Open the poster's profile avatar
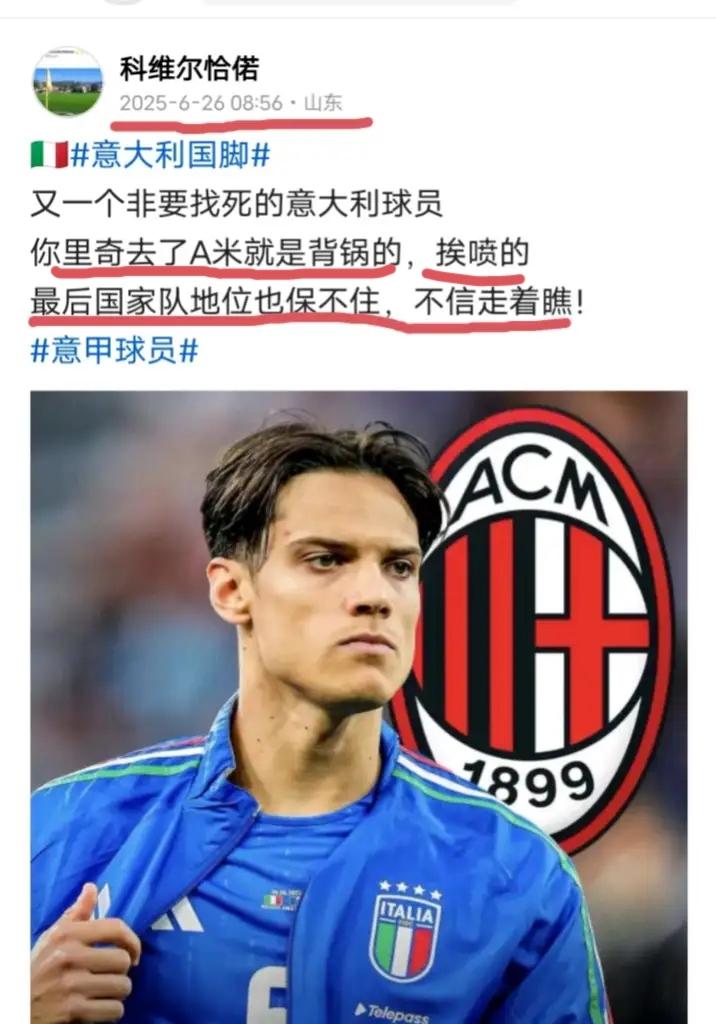Viewport: 716px width, 1024px height. tap(67, 82)
